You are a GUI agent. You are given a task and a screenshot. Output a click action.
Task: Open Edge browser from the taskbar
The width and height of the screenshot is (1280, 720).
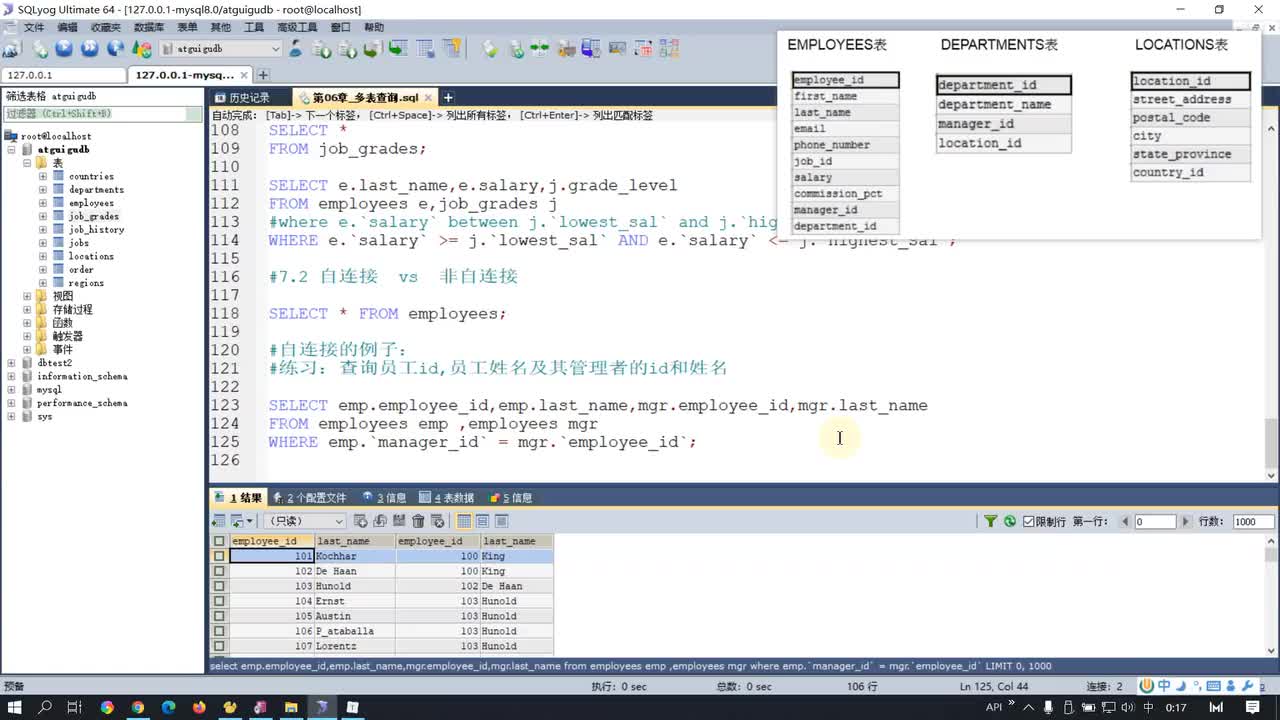(x=168, y=707)
